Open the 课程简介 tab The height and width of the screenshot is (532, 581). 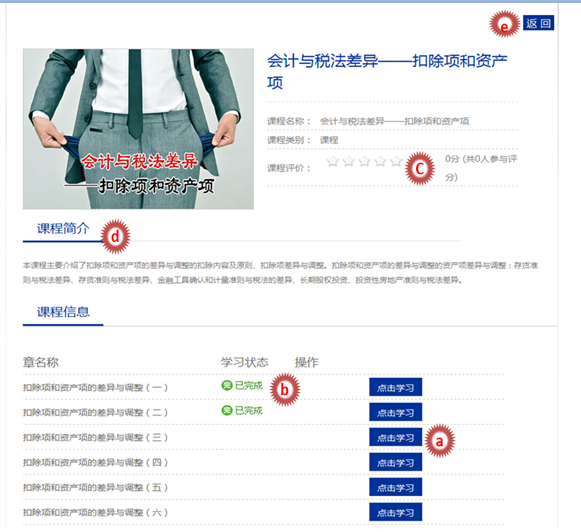[63, 229]
